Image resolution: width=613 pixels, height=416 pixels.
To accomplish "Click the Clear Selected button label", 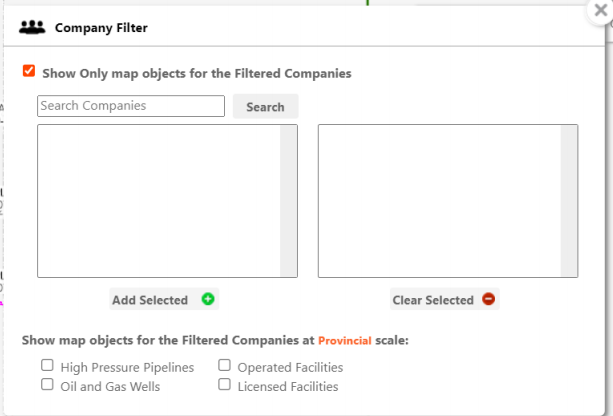I will pyautogui.click(x=433, y=300).
